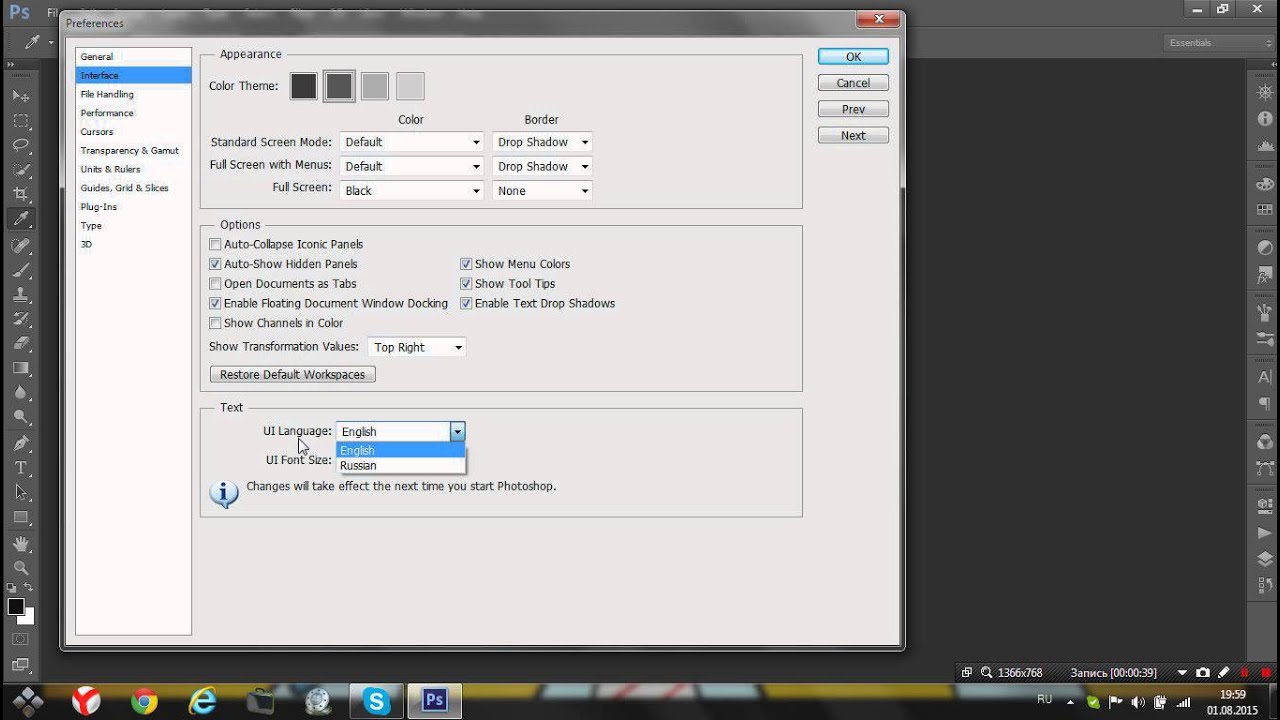1280x720 pixels.
Task: Open Standard Screen Mode color dropdown
Action: pyautogui.click(x=412, y=142)
